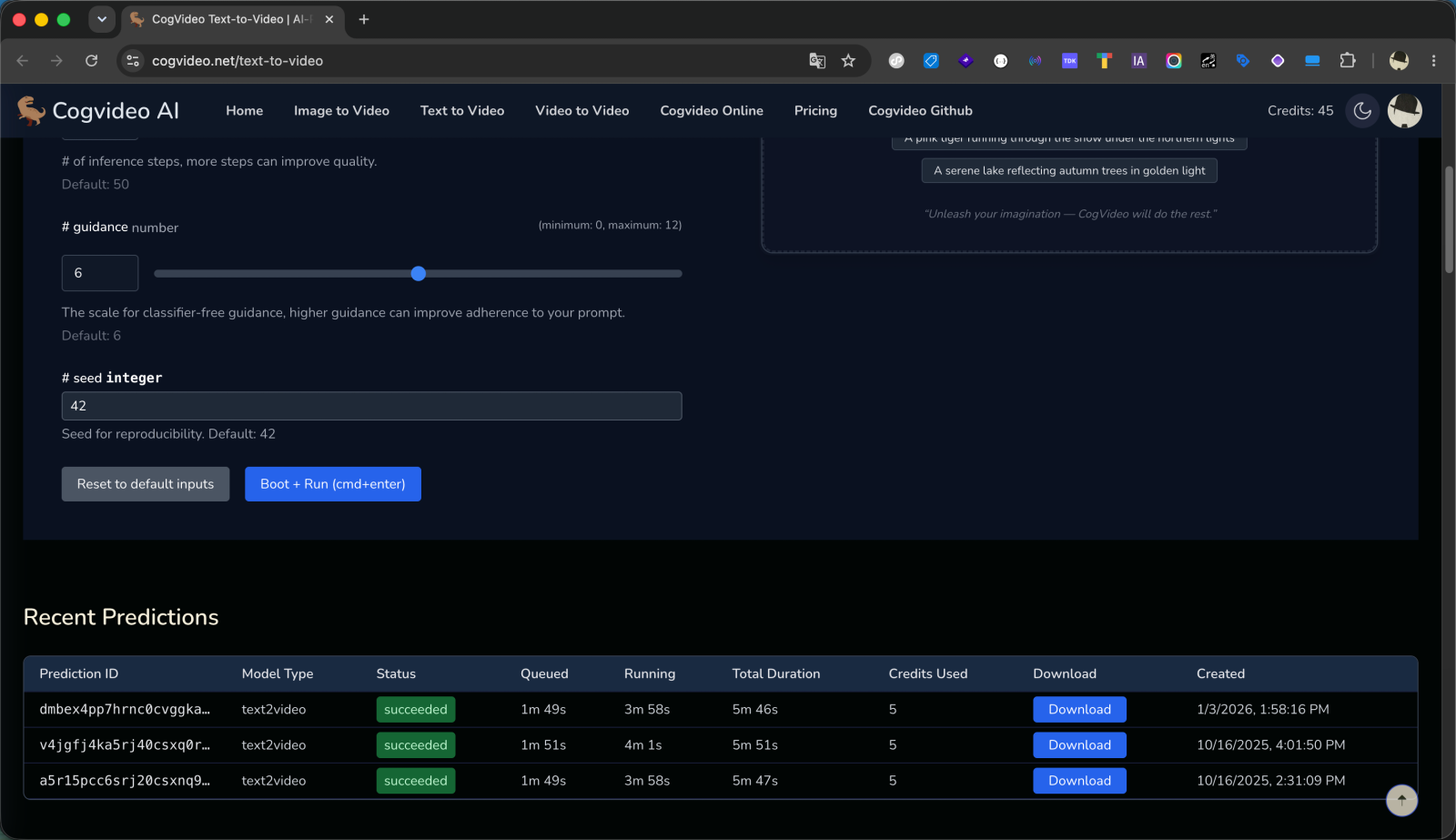Open the IA extension icon
Image resolution: width=1456 pixels, height=840 pixels.
click(x=1138, y=61)
